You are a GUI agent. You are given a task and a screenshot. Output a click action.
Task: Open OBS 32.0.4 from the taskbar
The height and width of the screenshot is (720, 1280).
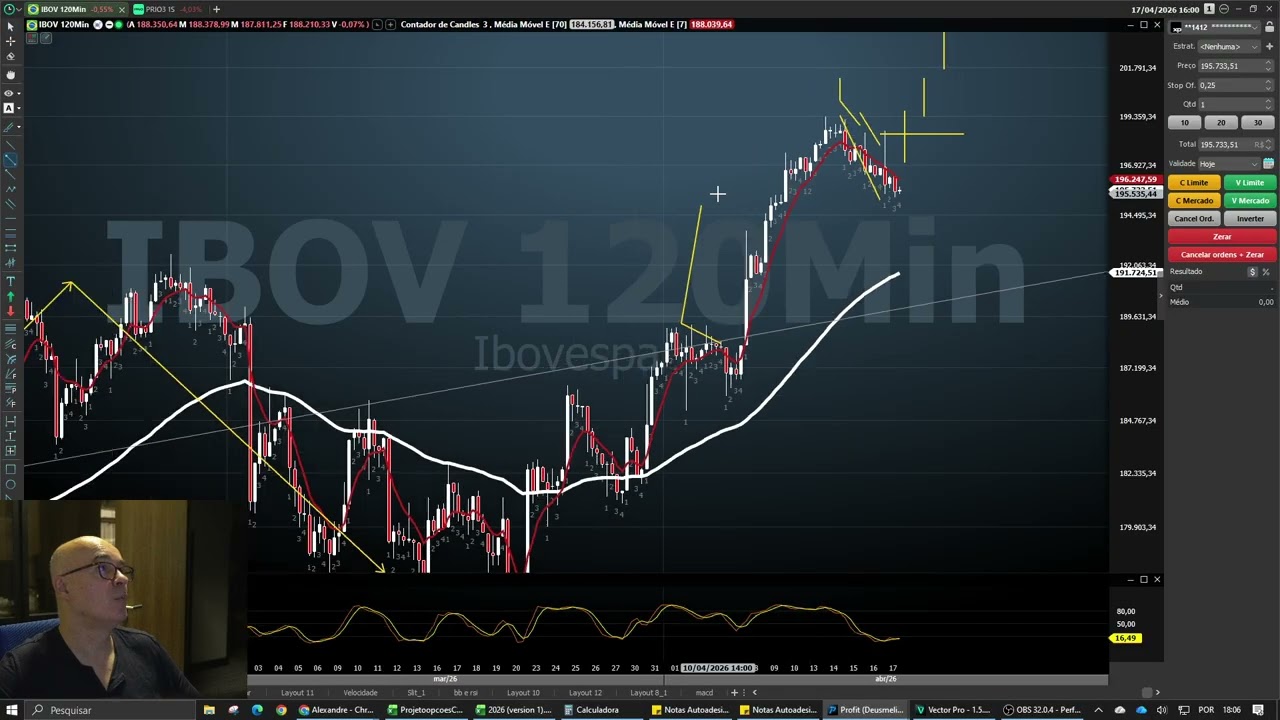(1043, 710)
